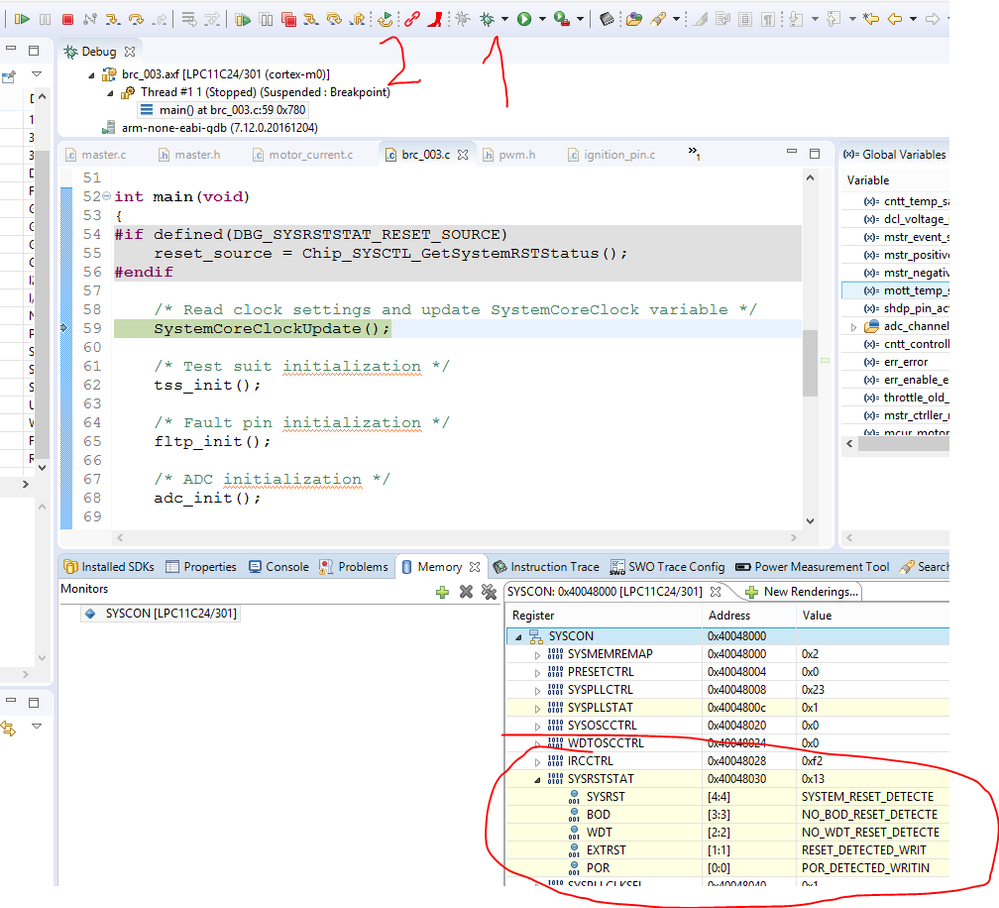Click the editor vertical scrollbar thumb

[810, 363]
